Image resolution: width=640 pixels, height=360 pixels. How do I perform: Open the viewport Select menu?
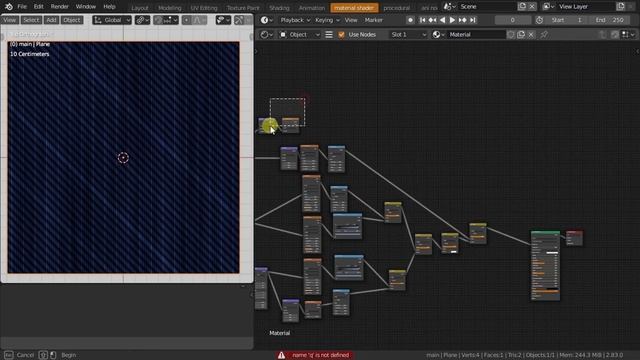point(31,20)
